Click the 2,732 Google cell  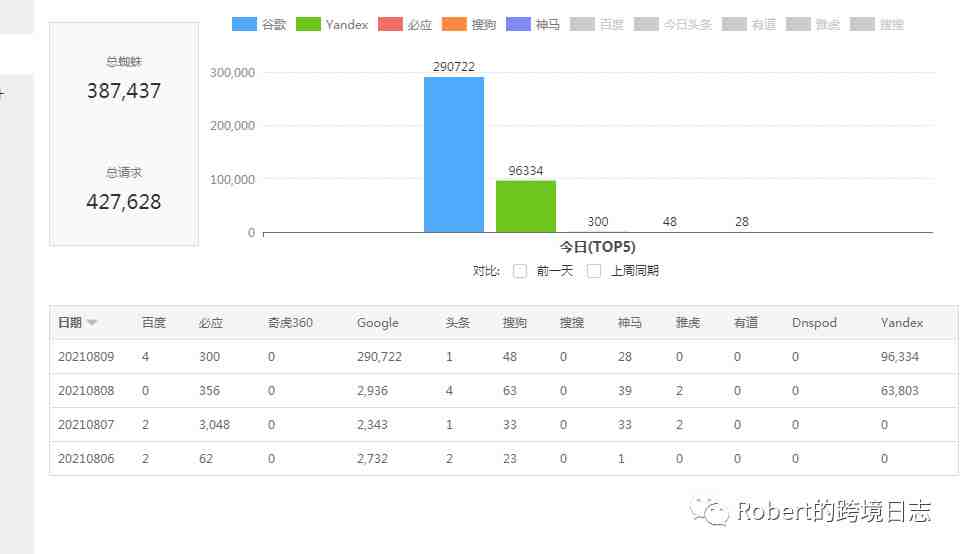click(372, 458)
